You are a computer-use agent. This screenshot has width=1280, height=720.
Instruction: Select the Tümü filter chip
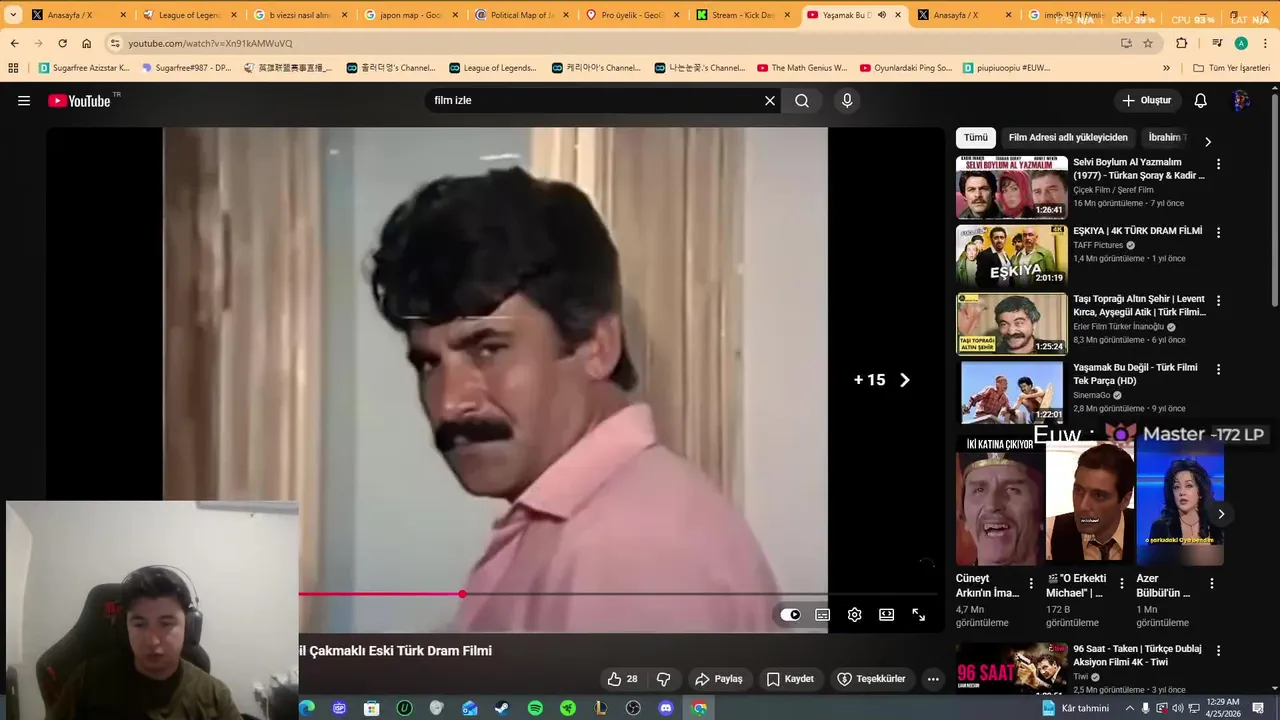[x=975, y=138]
